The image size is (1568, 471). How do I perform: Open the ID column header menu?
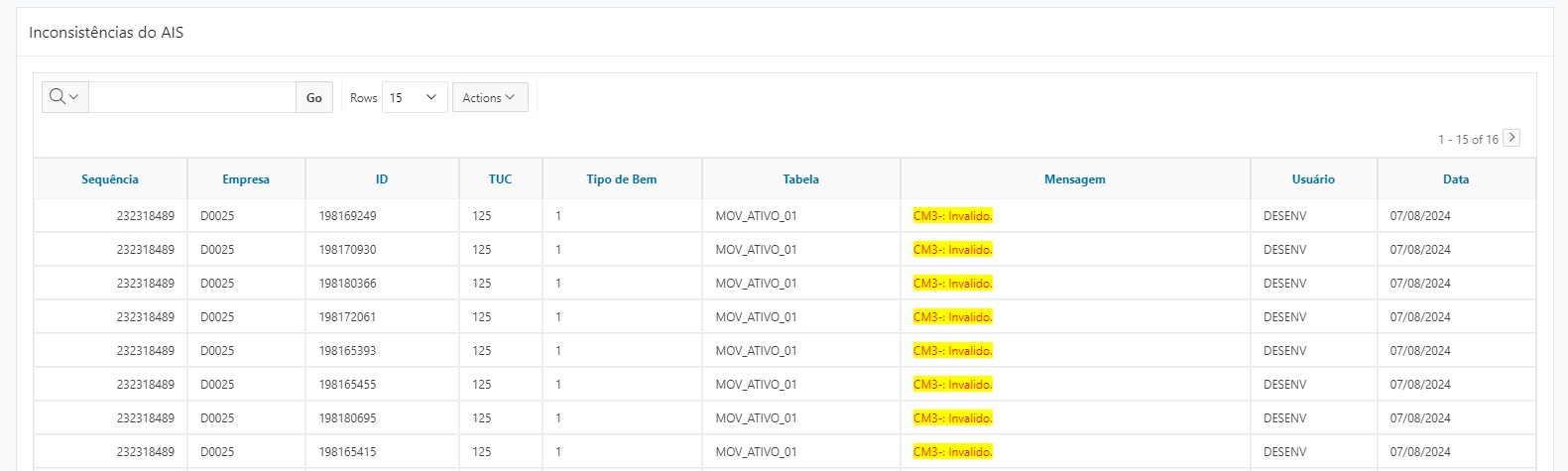(x=382, y=179)
